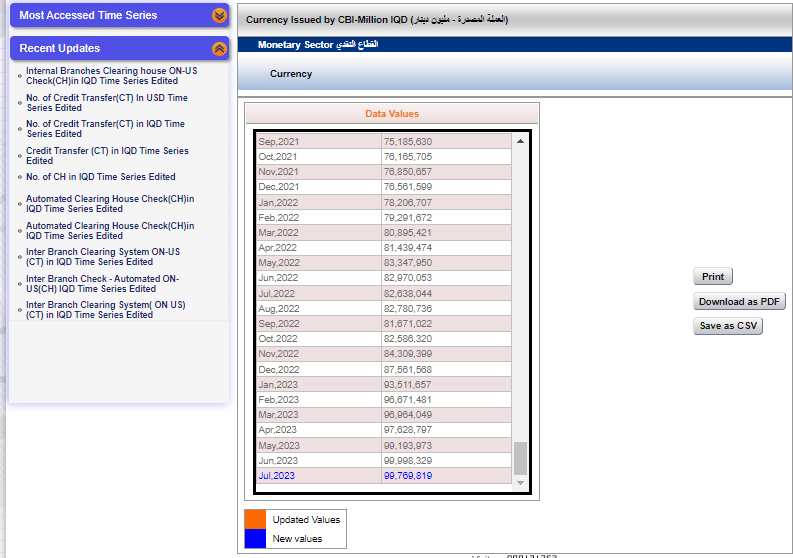793x558 pixels.
Task: Click the data table scrollbar thumb
Action: pyautogui.click(x=519, y=458)
